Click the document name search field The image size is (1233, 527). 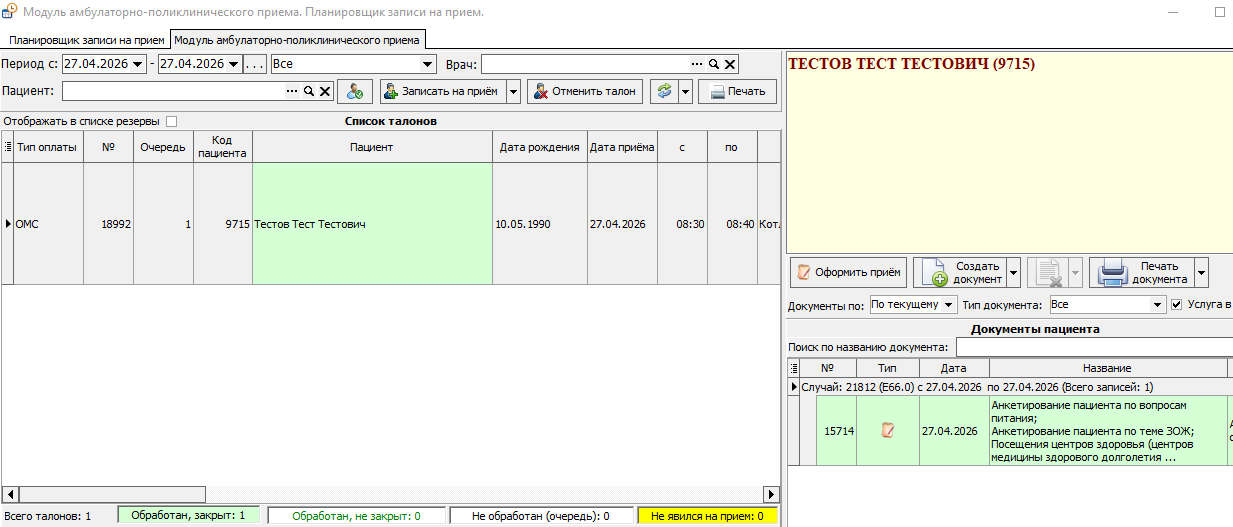(1093, 347)
